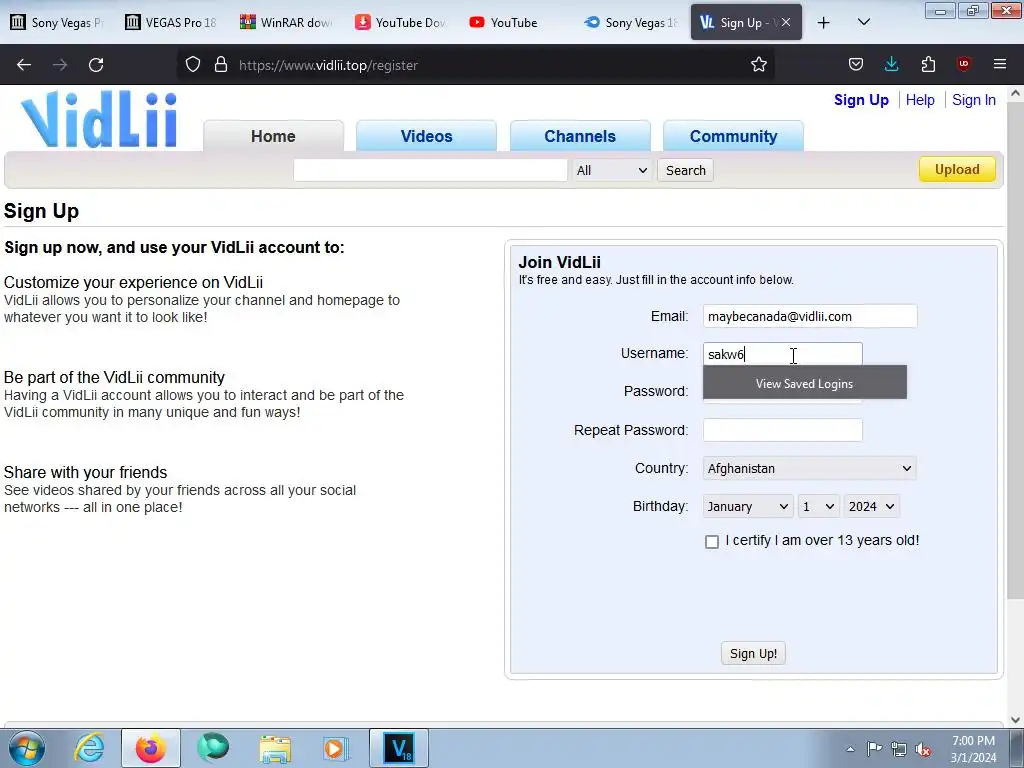Screen dimensions: 1024x768
Task: List all tabs with chevron button
Action: (863, 23)
